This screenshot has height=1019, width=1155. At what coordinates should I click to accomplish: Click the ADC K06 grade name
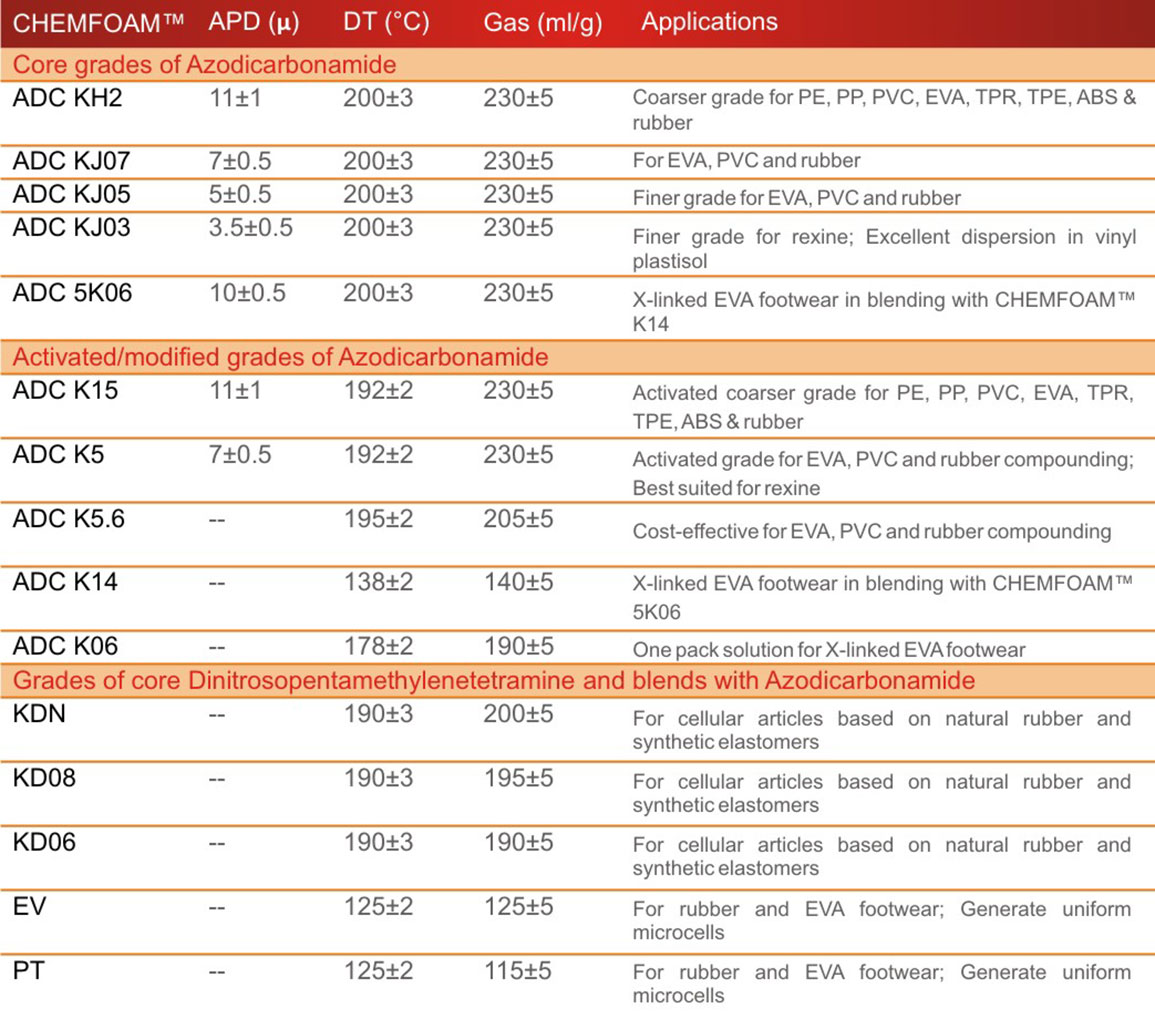pyautogui.click(x=65, y=646)
